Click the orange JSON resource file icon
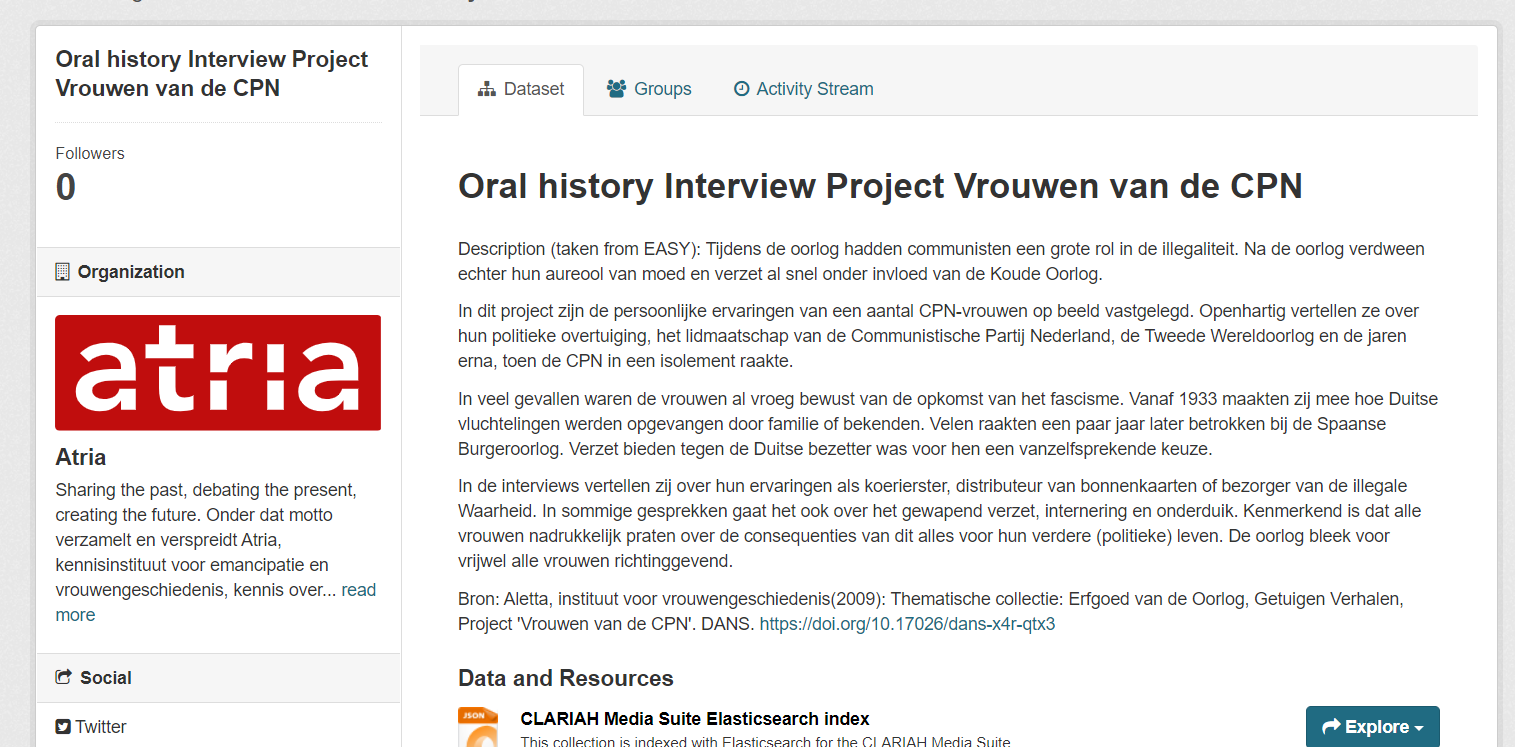Image resolution: width=1515 pixels, height=747 pixels. click(x=477, y=727)
